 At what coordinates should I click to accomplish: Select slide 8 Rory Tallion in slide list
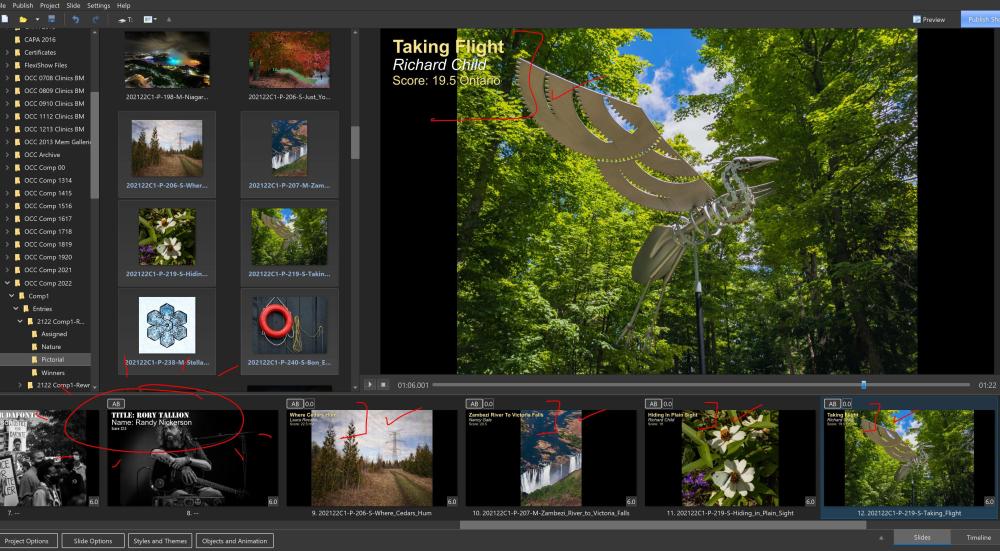click(x=192, y=458)
